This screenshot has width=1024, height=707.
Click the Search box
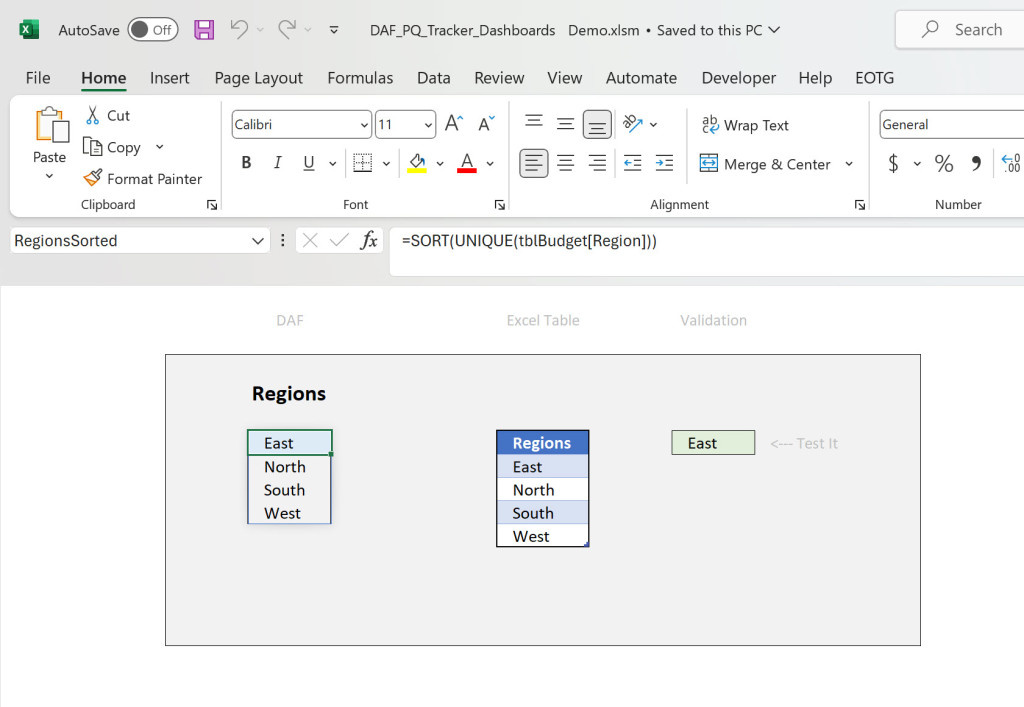click(x=960, y=29)
